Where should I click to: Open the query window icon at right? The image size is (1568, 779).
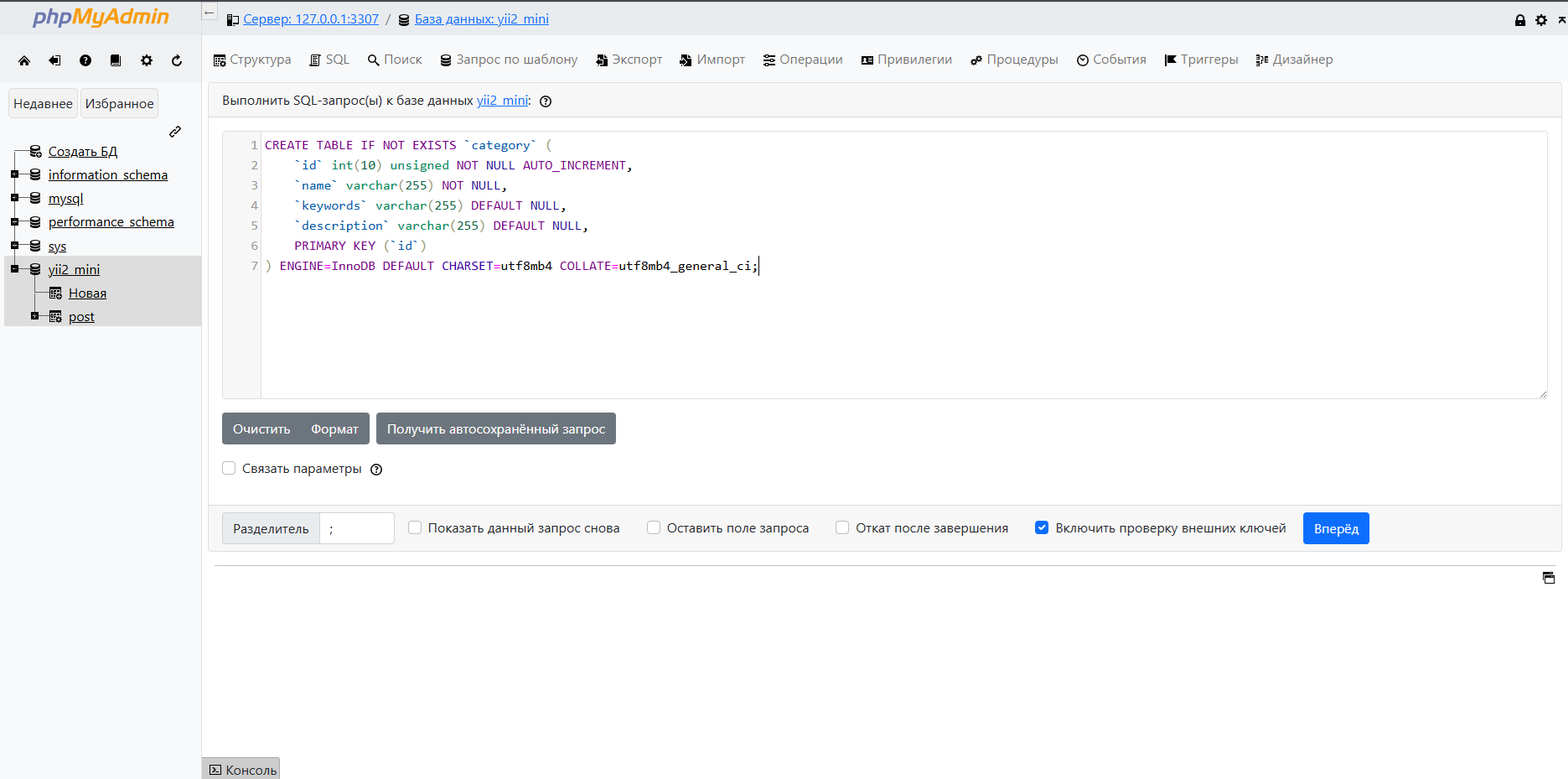[x=1549, y=578]
